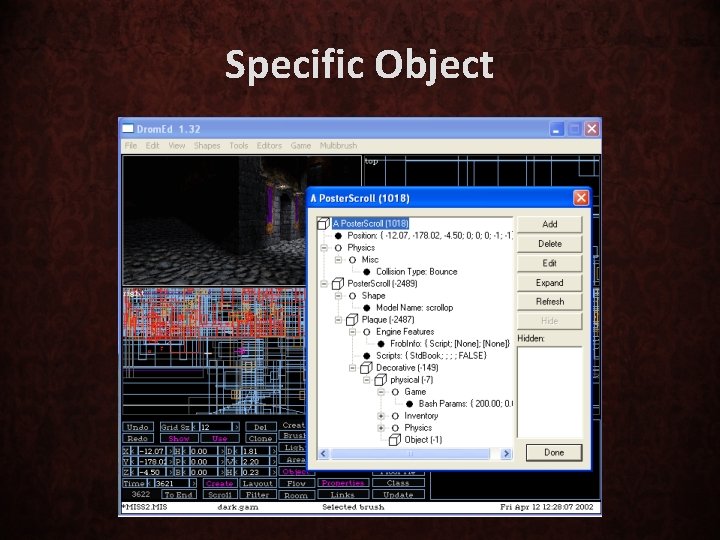Viewport: 720px width, 540px height.
Task: Open the Editors menu
Action: (x=269, y=146)
